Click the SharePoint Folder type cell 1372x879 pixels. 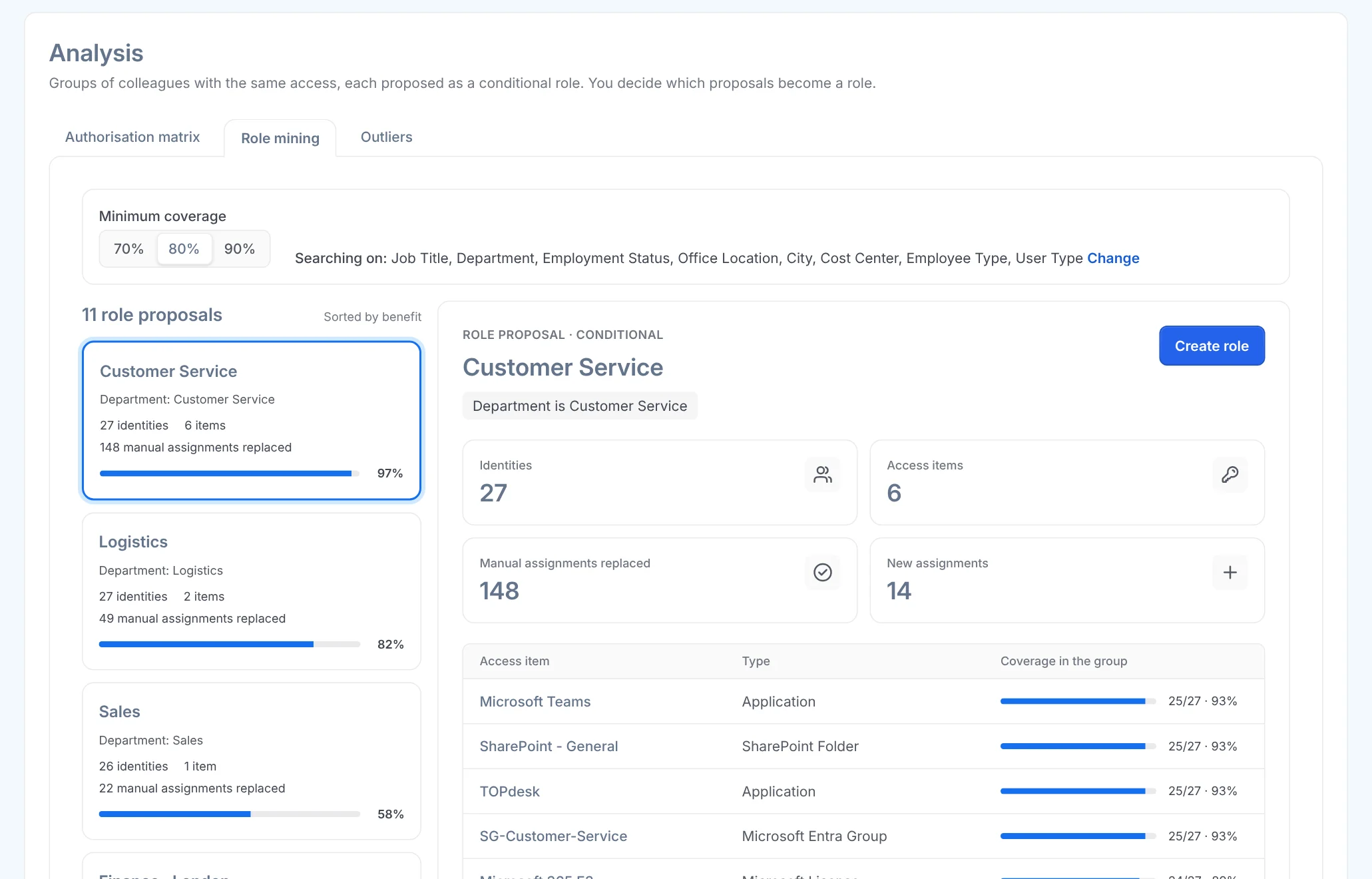click(801, 746)
